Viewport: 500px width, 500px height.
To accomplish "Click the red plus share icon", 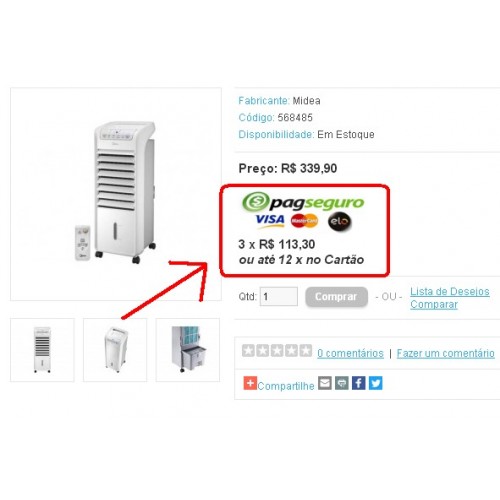I will [x=250, y=383].
